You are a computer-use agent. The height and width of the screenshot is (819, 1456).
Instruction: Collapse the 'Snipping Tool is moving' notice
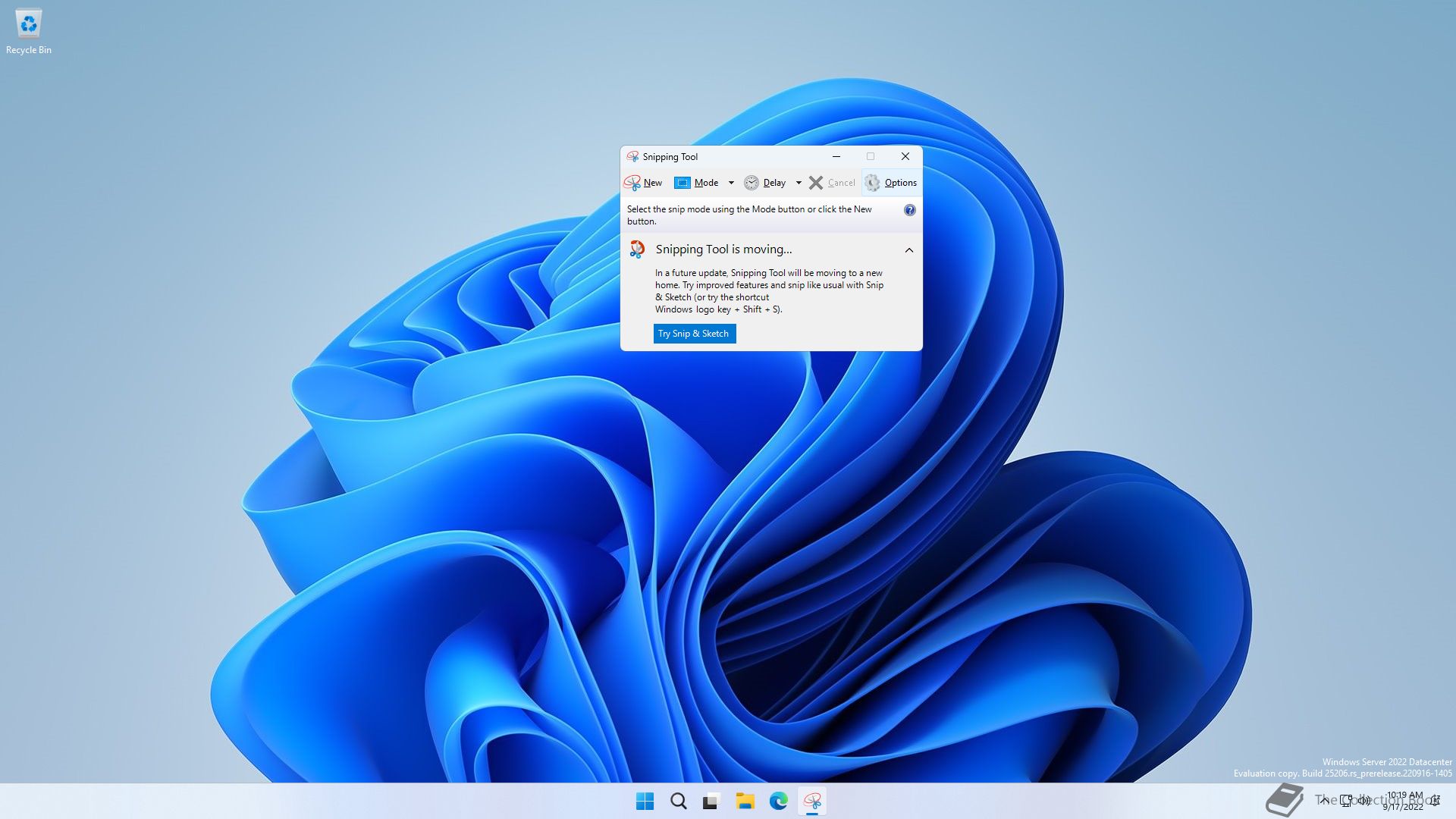pyautogui.click(x=908, y=249)
